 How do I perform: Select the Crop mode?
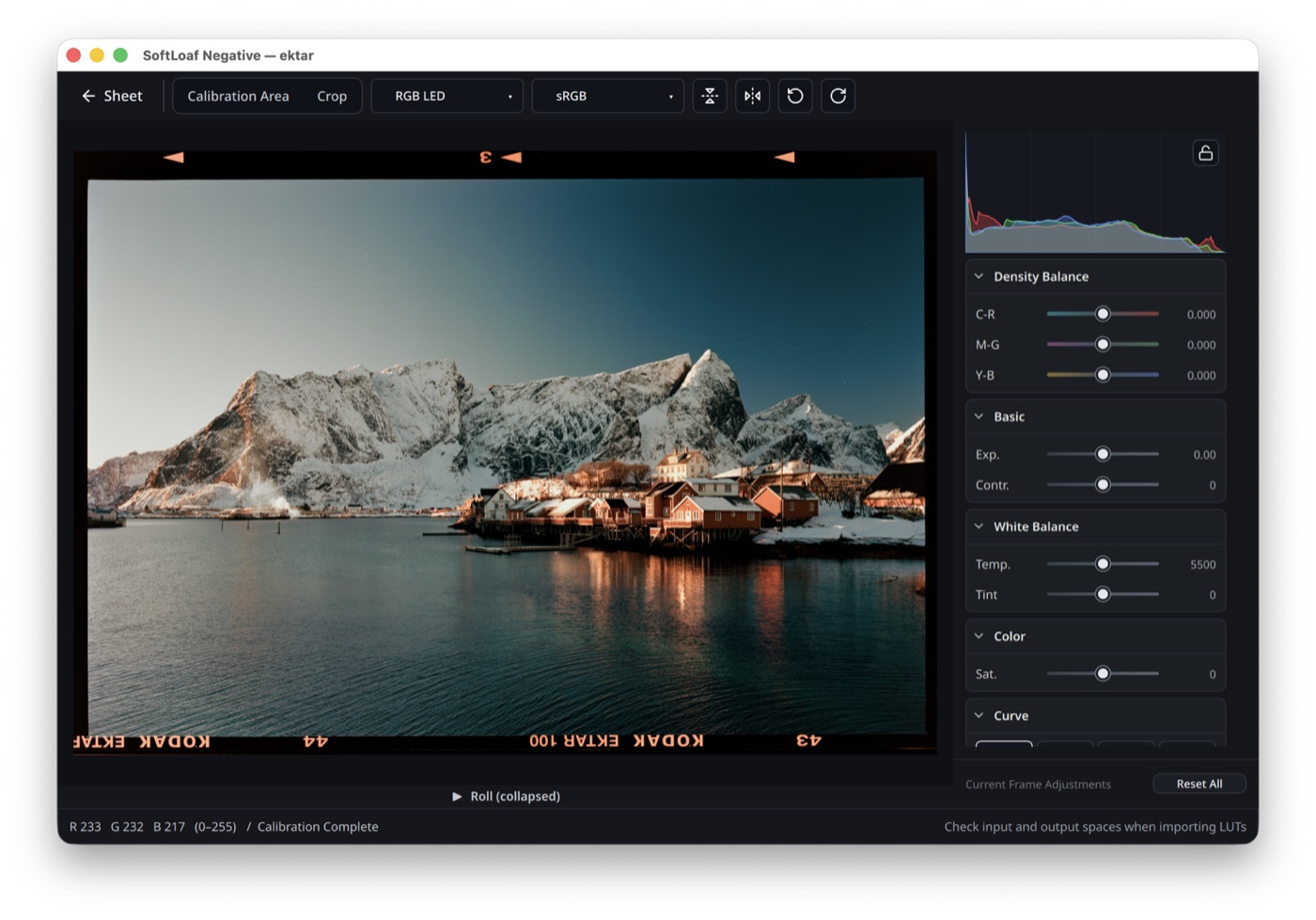click(x=332, y=96)
